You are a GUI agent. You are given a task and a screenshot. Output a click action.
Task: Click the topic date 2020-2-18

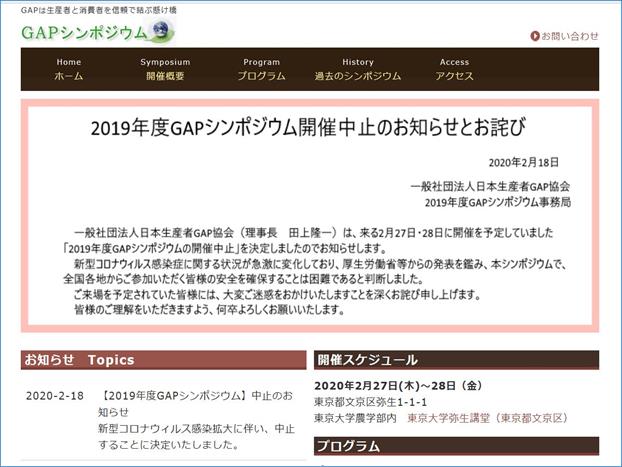55,396
